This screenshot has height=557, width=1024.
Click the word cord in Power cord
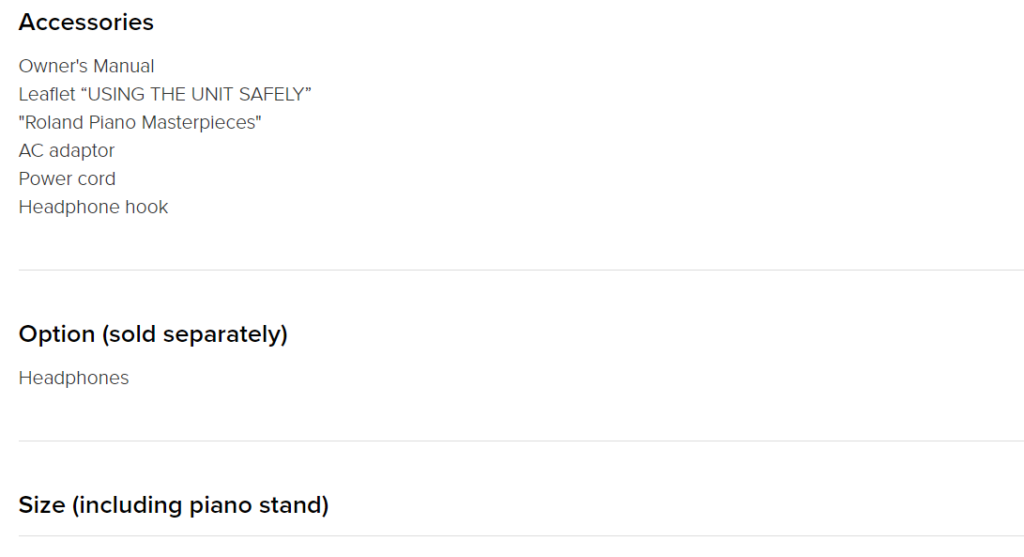[97, 179]
